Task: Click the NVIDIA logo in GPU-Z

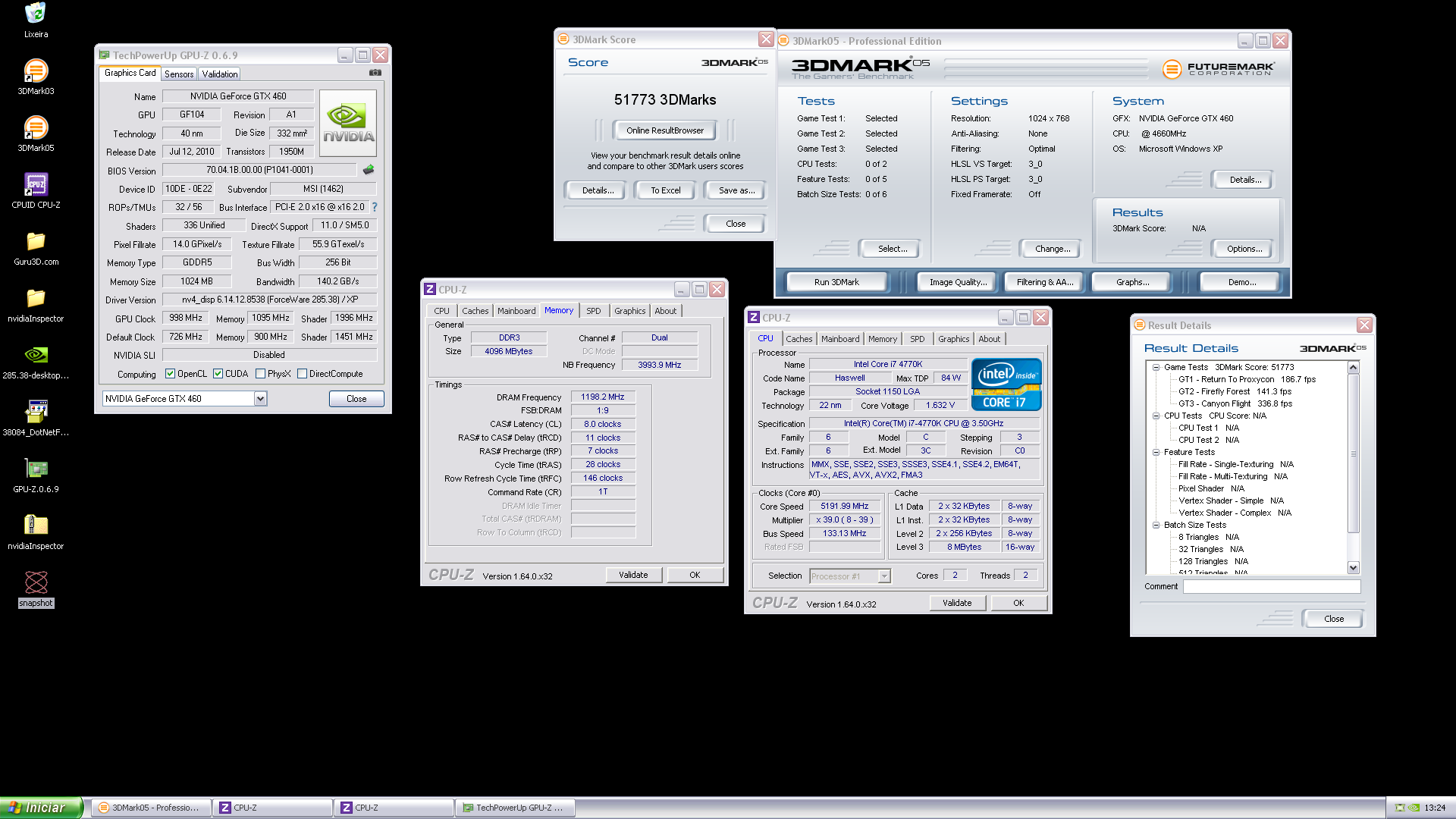Action: pos(348,124)
